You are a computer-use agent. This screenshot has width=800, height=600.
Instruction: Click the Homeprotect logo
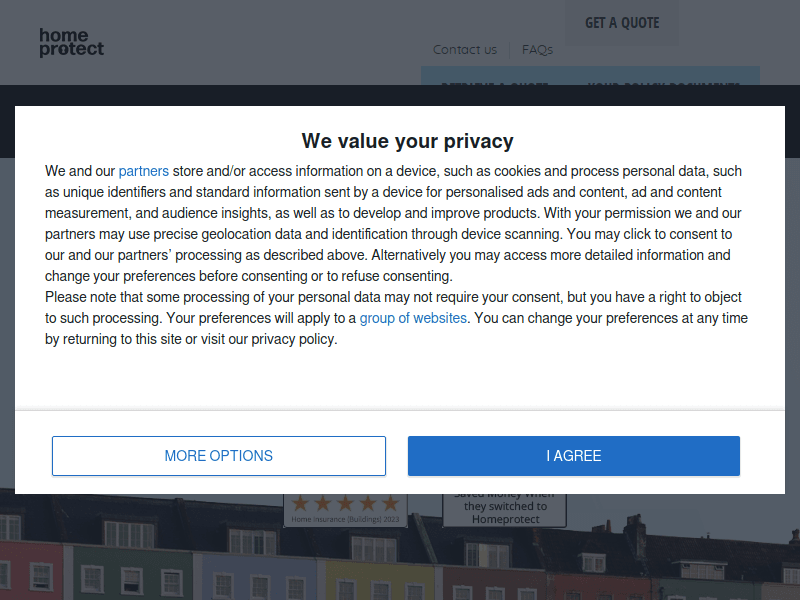click(x=70, y=42)
